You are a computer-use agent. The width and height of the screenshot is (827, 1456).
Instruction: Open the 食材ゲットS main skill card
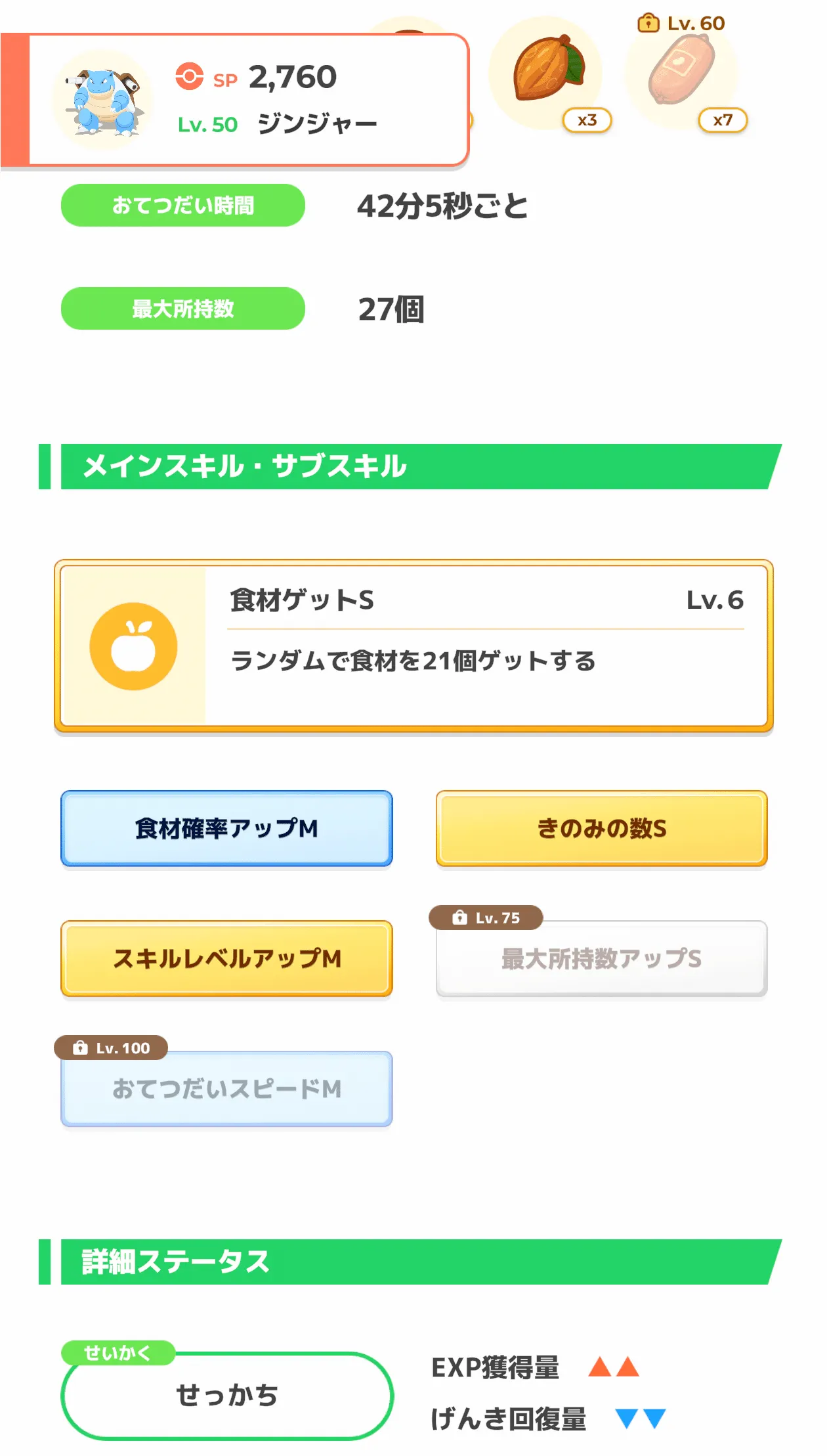tap(413, 646)
